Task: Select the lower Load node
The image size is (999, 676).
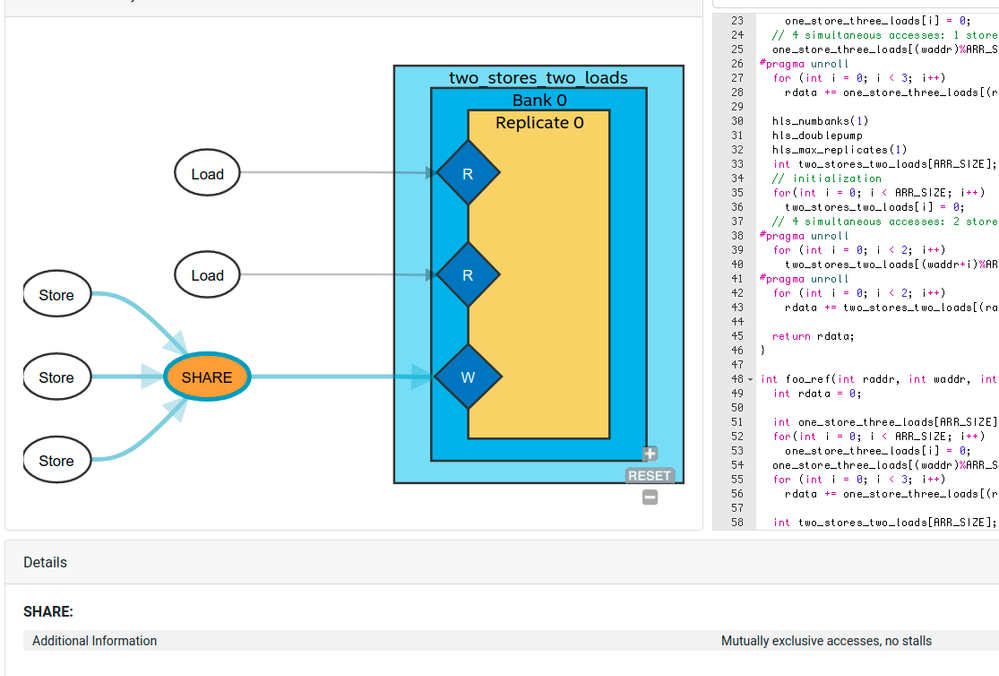Action: pyautogui.click(x=207, y=275)
